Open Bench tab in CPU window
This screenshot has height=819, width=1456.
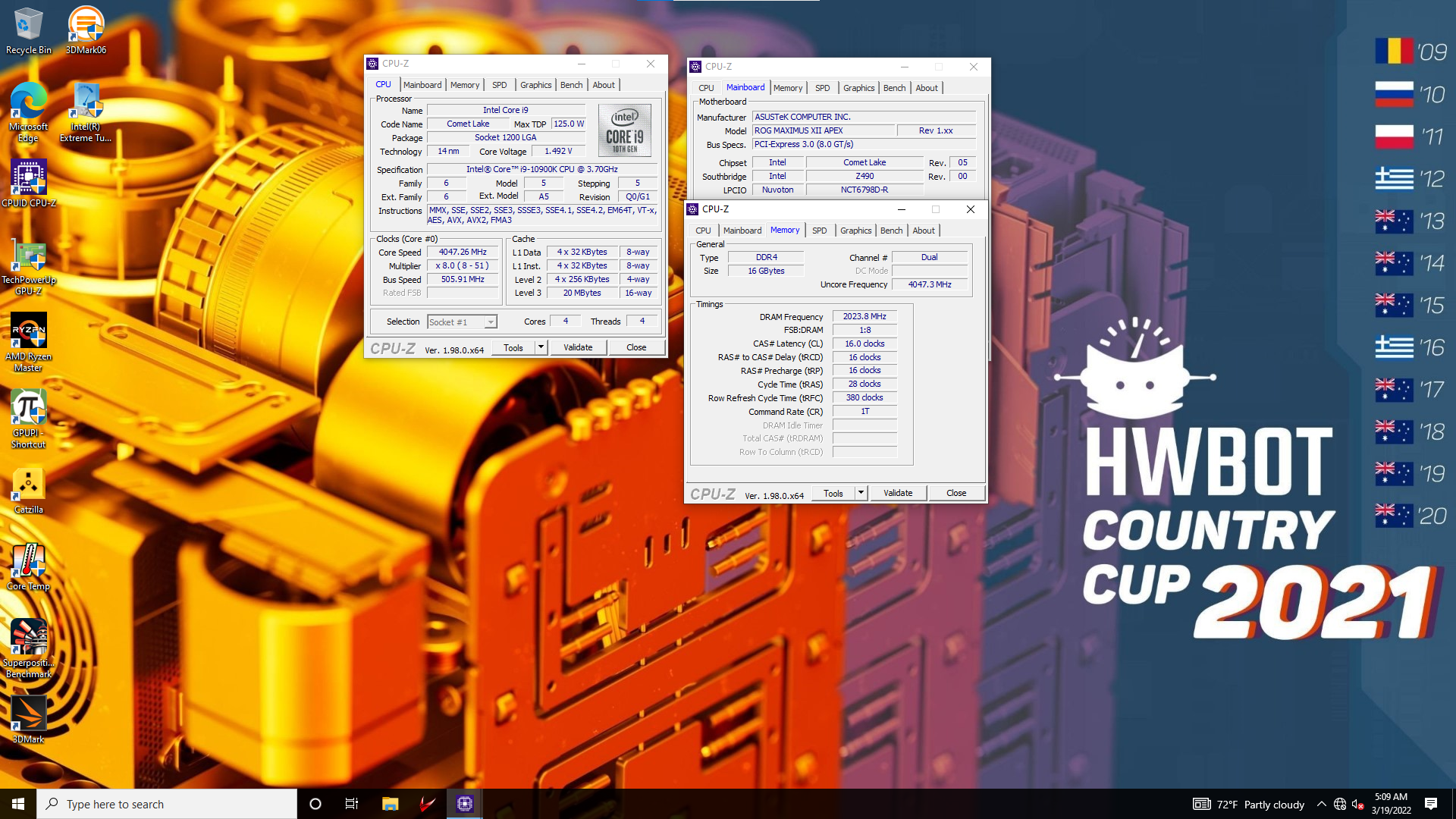572,85
